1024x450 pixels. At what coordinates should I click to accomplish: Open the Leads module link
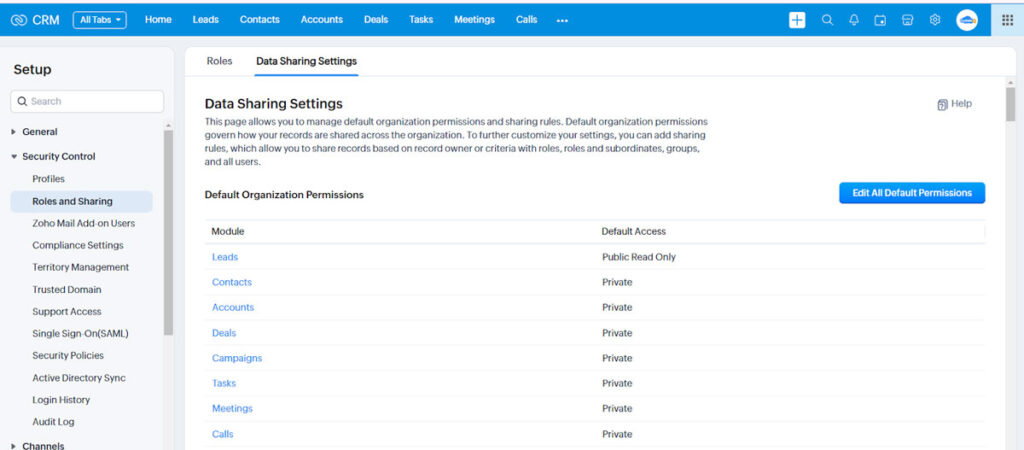[x=225, y=257]
